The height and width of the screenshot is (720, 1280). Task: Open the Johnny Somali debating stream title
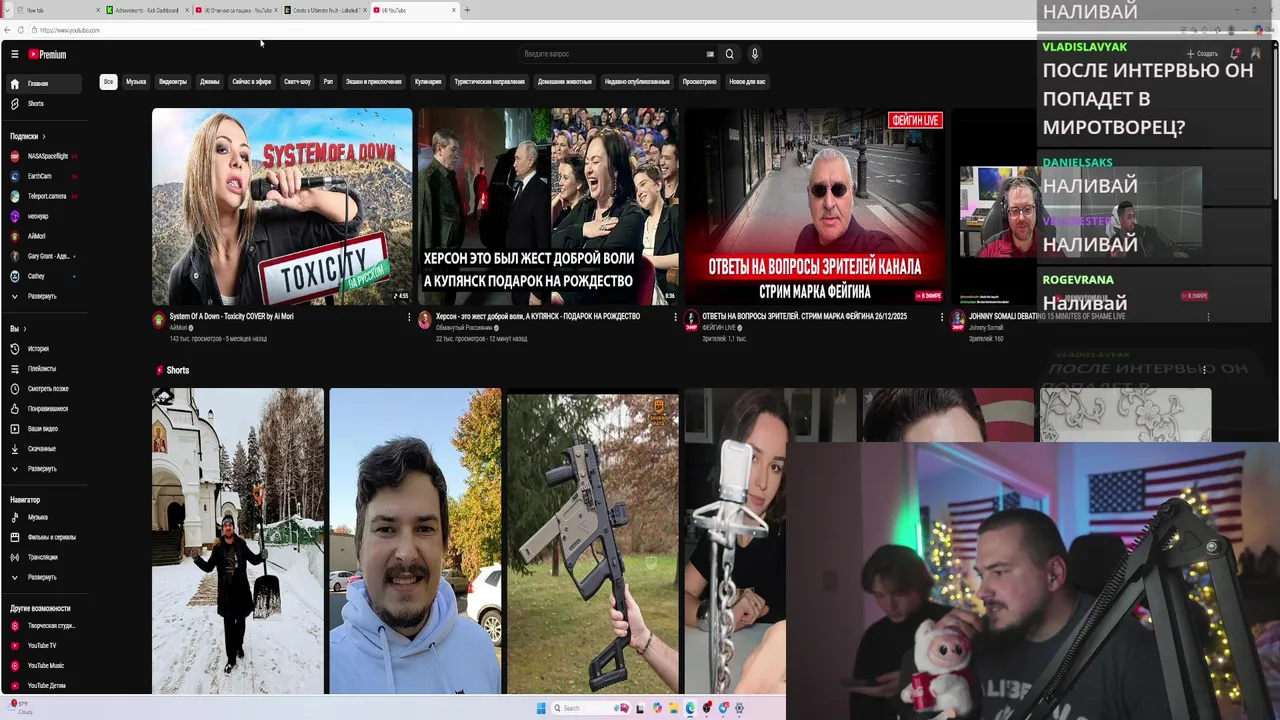pos(1047,316)
